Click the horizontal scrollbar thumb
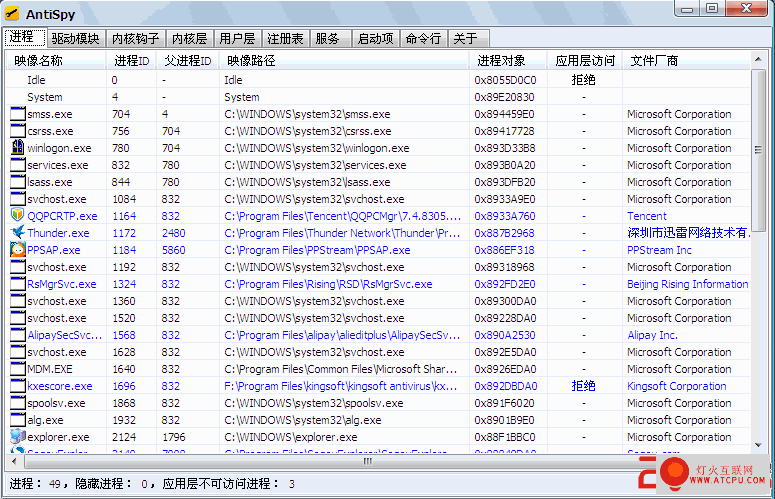775x499 pixels. tap(367, 461)
